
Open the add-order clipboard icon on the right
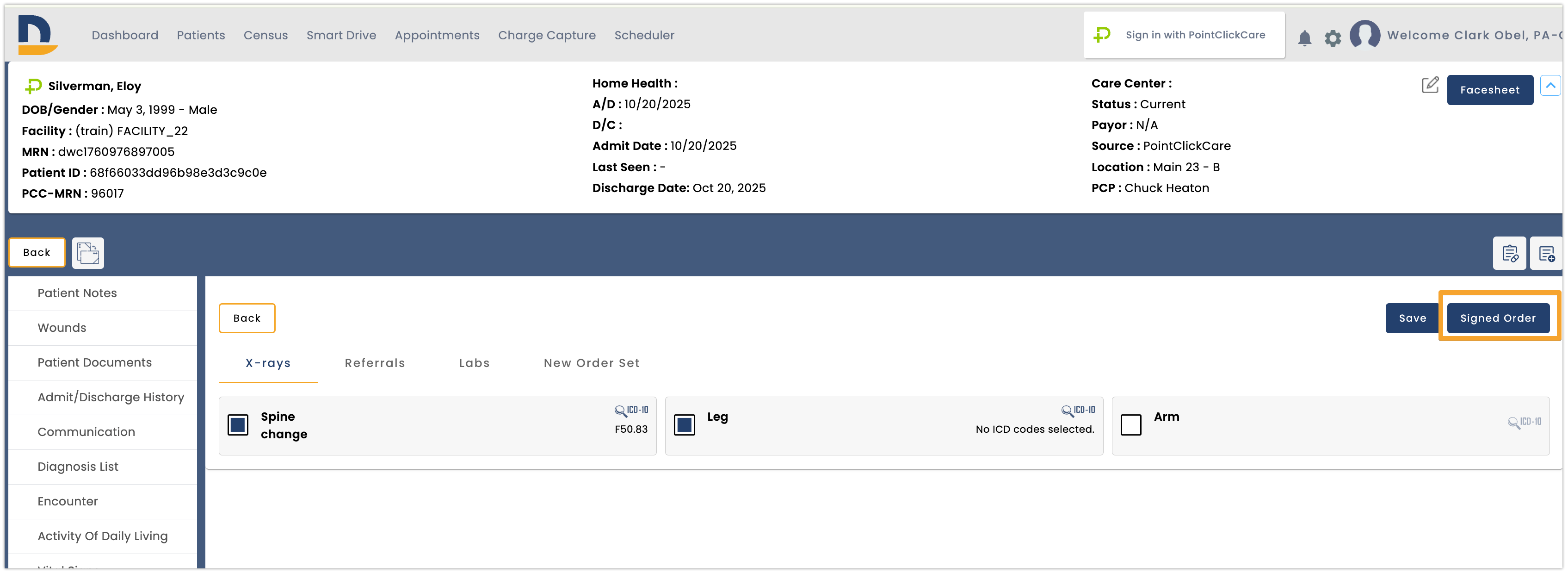pyautogui.click(x=1547, y=253)
